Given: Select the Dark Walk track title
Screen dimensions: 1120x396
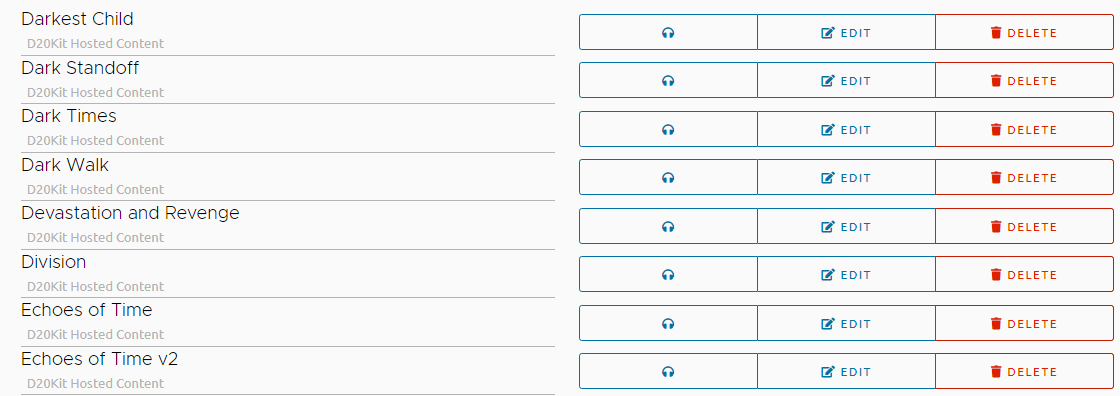Looking at the screenshot, I should tap(65, 164).
